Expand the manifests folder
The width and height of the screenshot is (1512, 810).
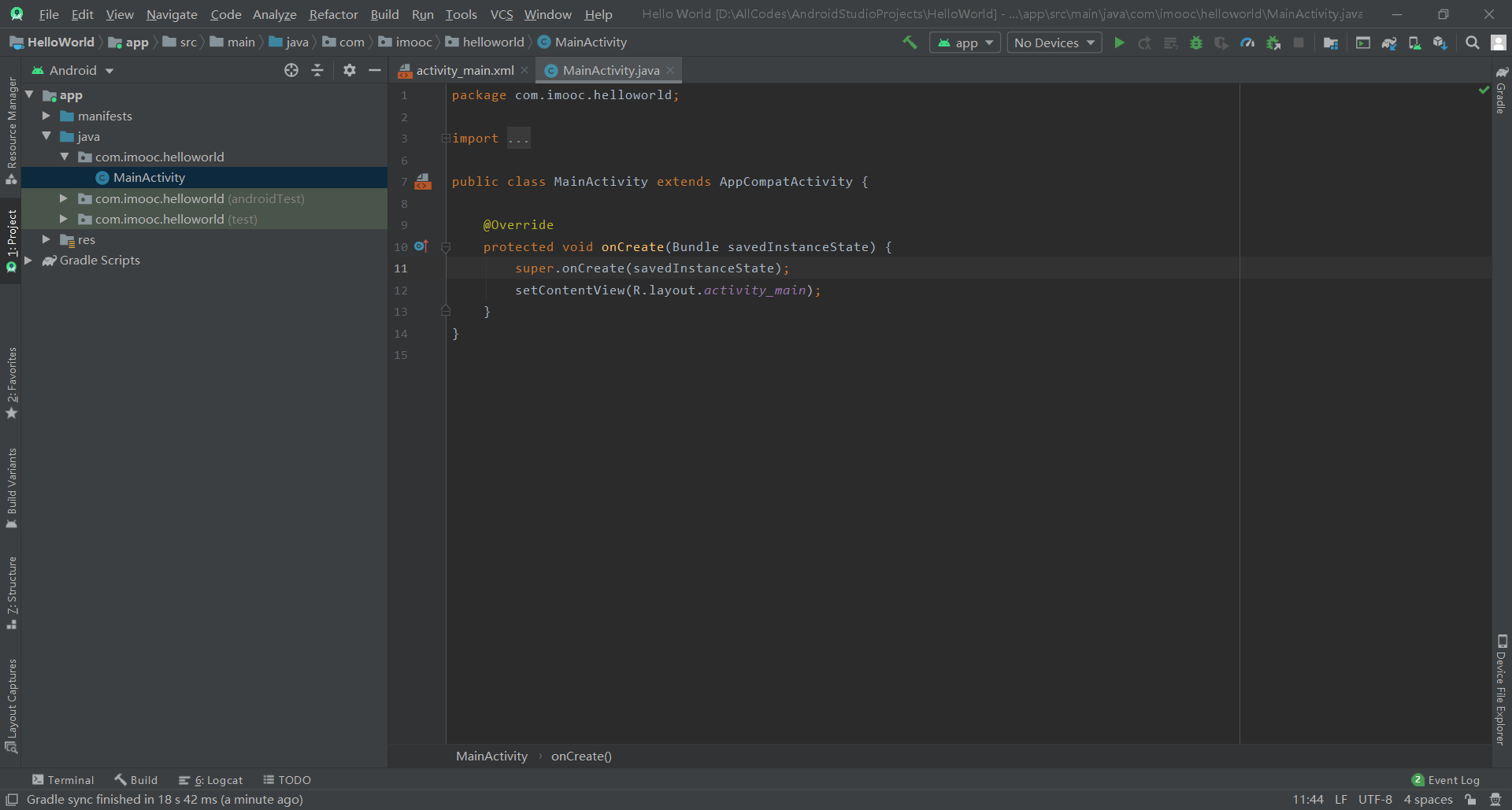point(46,116)
